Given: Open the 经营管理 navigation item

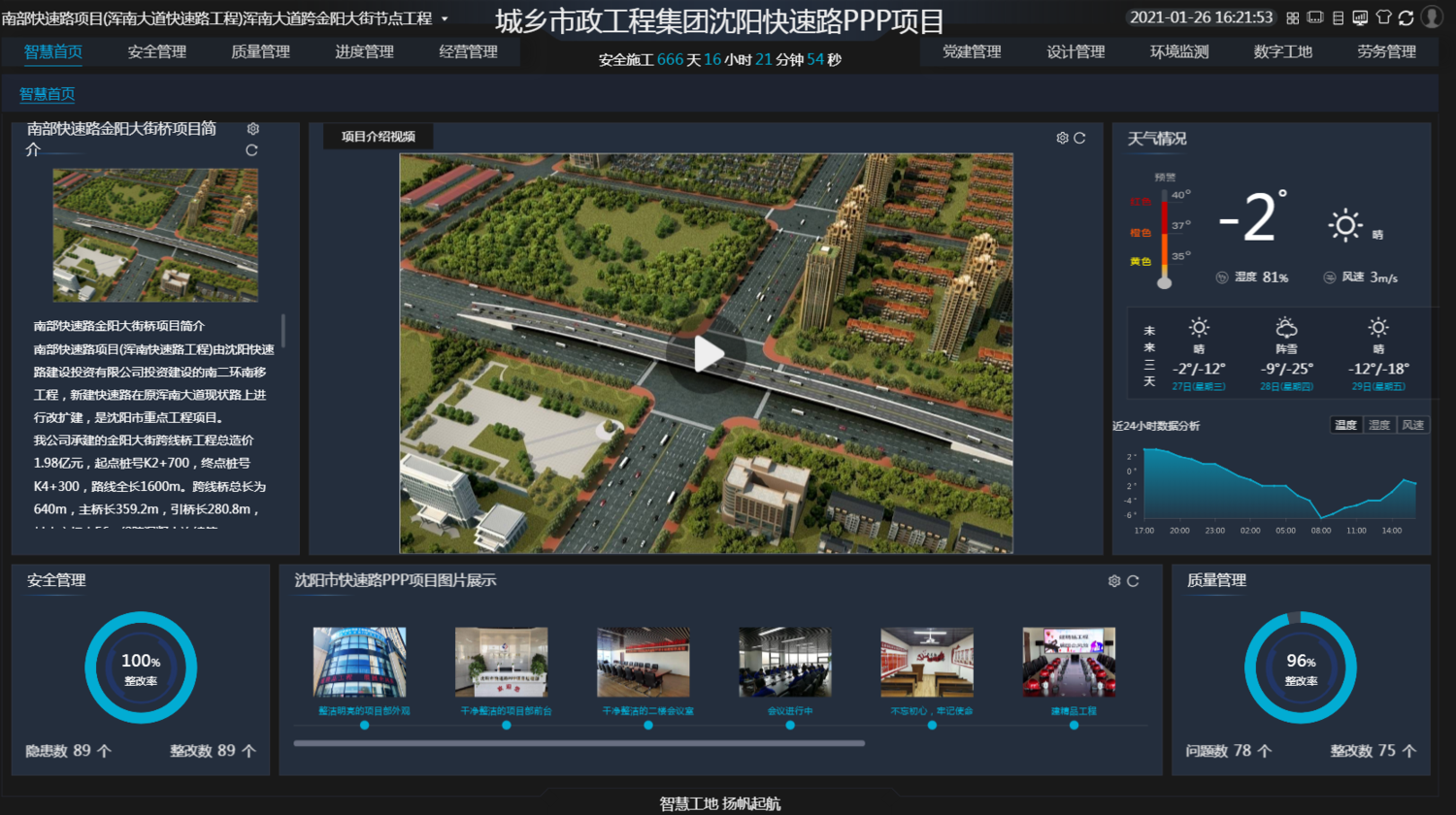Looking at the screenshot, I should [x=468, y=51].
